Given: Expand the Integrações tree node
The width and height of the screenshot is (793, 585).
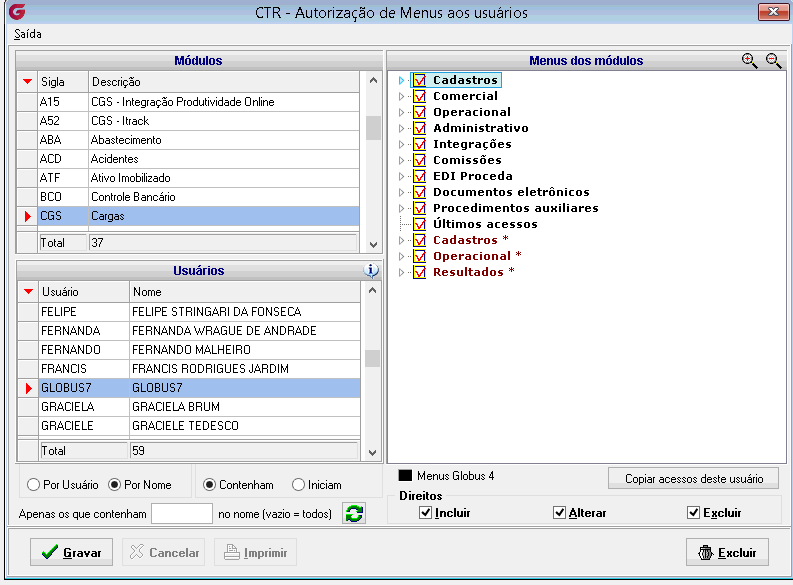Looking at the screenshot, I should click(x=402, y=145).
